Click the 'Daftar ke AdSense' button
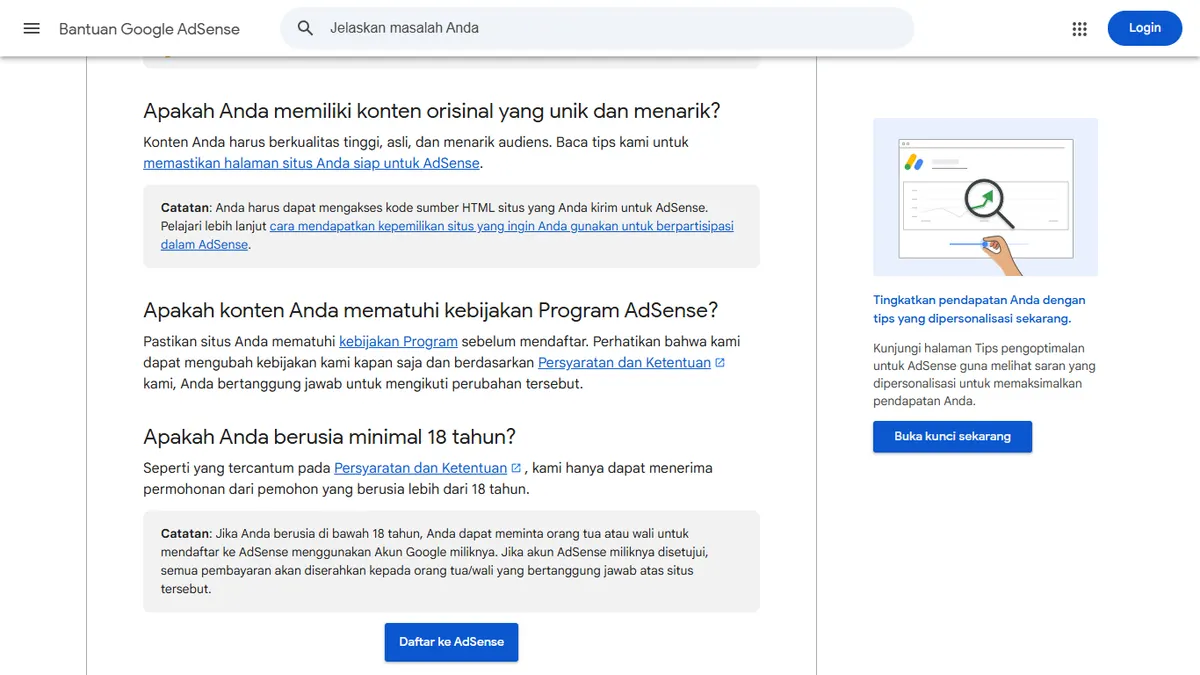 point(451,642)
